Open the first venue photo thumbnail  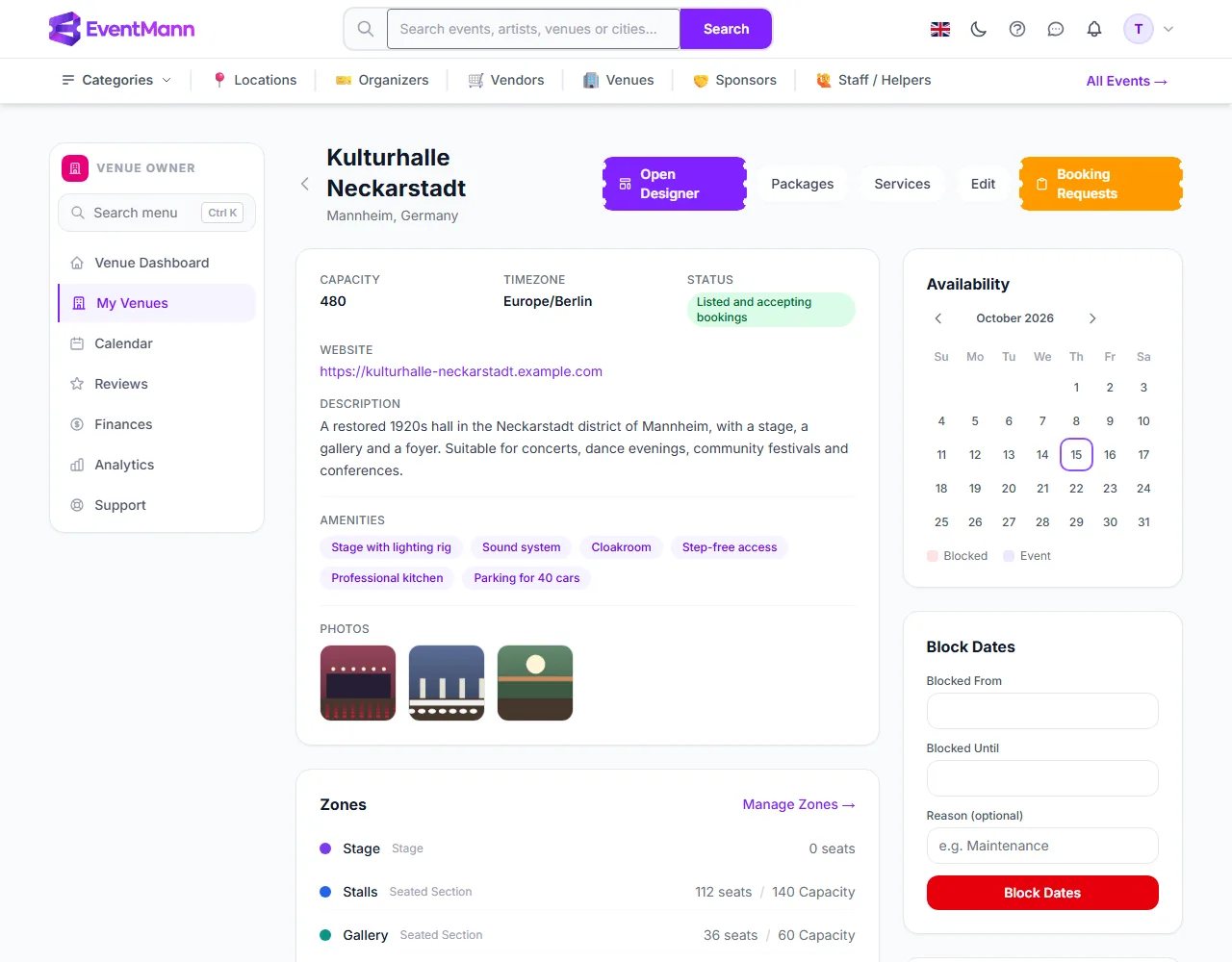(x=358, y=683)
